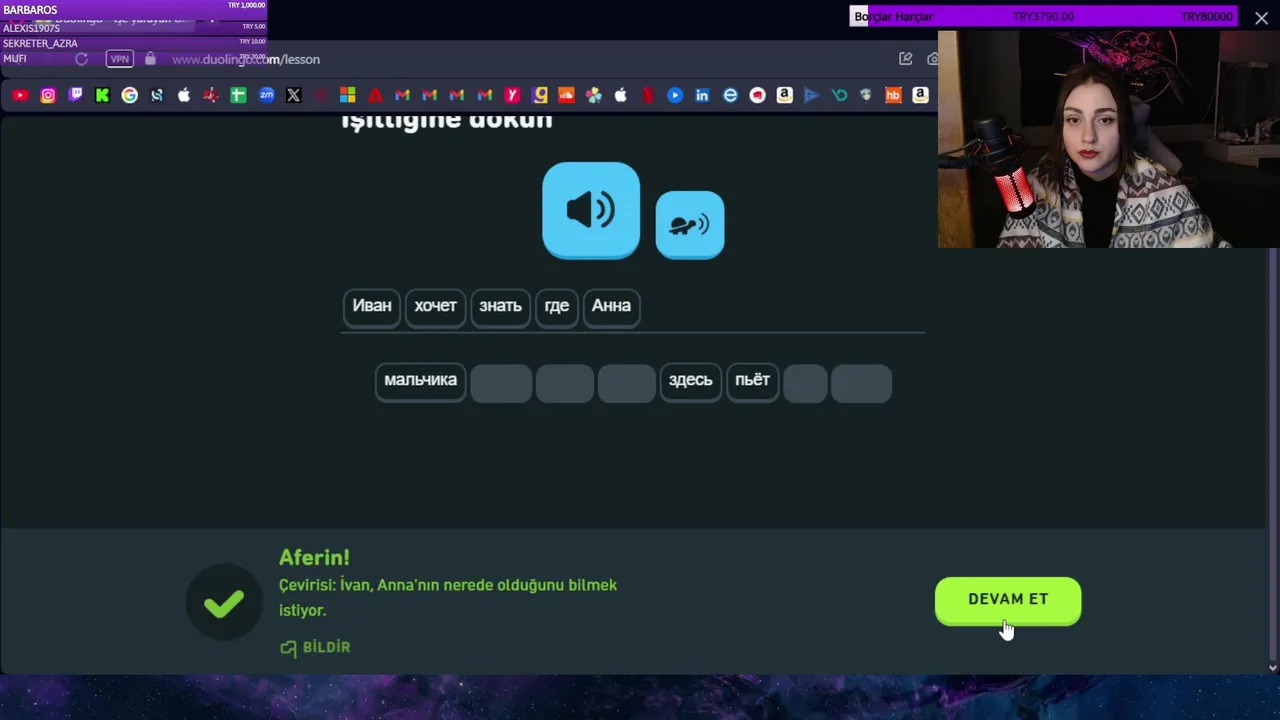Pick the word bank tile мальчика

point(420,381)
